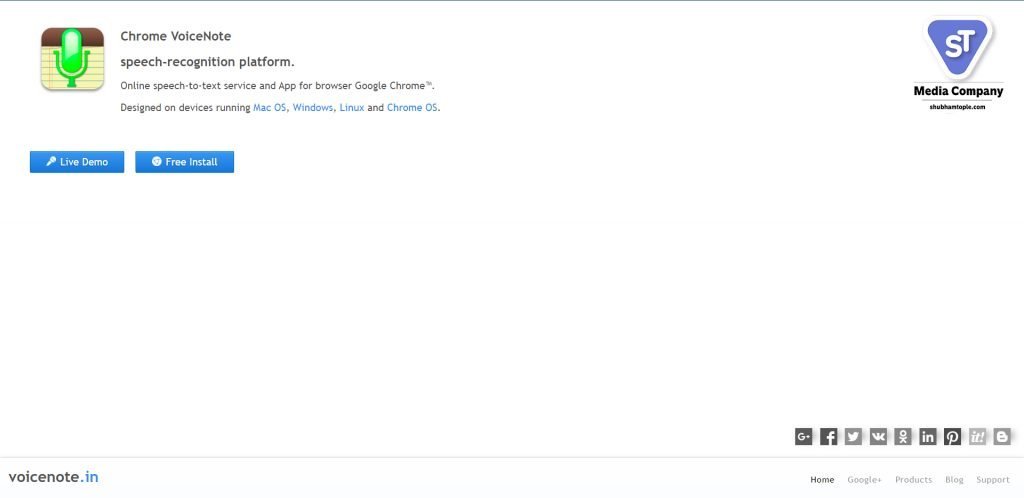Image resolution: width=1024 pixels, height=498 pixels.
Task: Click the 'Online speech-to-text service' description line
Action: [x=278, y=86]
